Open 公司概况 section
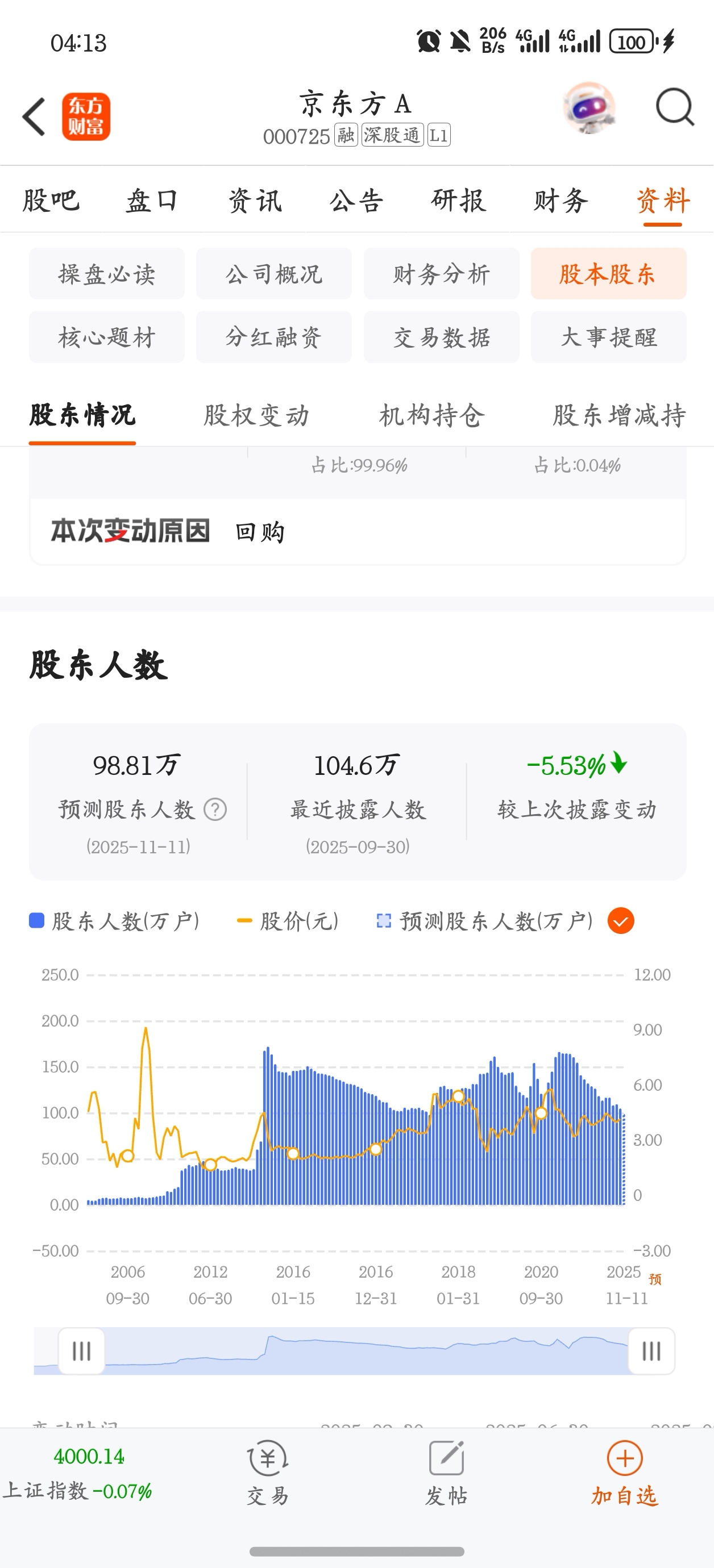 [x=274, y=273]
